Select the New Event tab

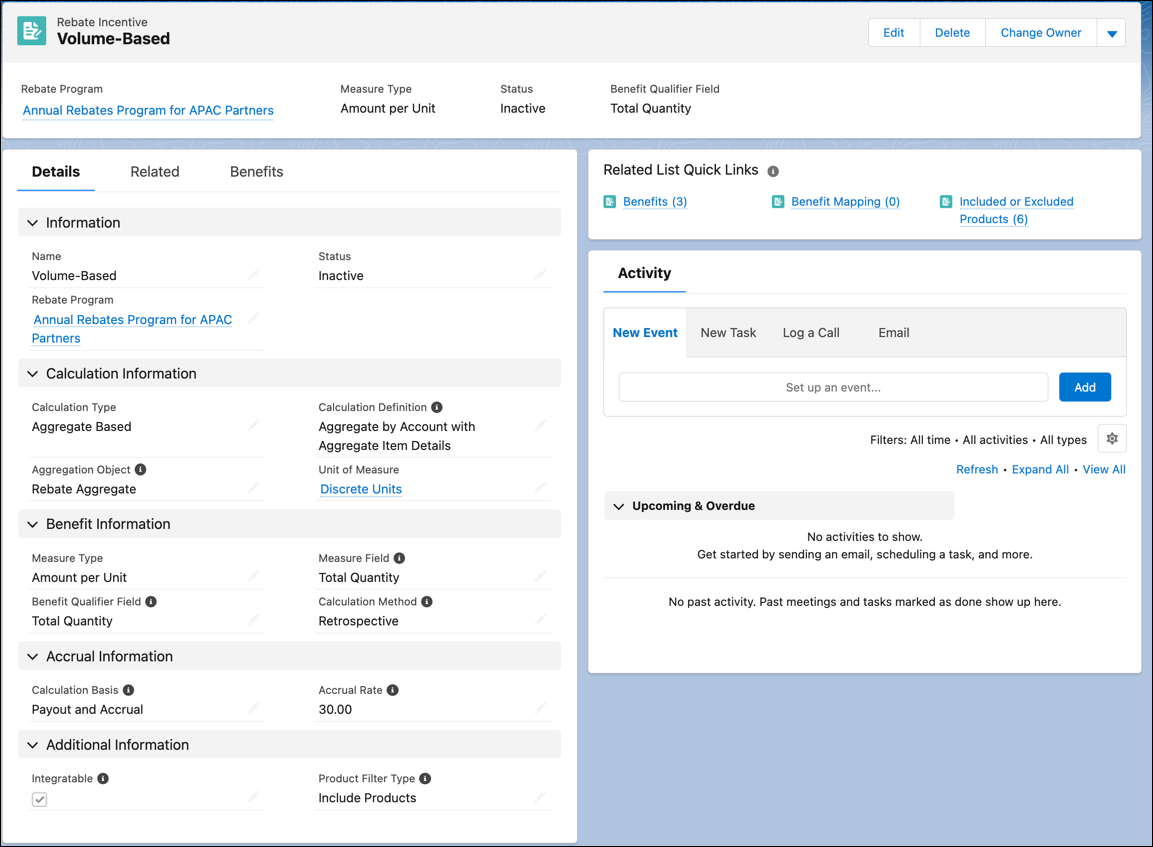coord(645,332)
